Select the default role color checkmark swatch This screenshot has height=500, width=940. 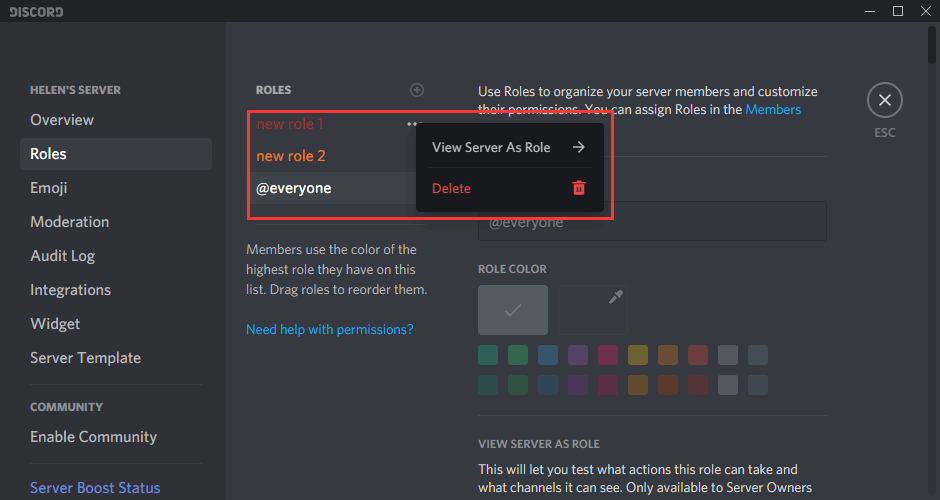(x=513, y=310)
